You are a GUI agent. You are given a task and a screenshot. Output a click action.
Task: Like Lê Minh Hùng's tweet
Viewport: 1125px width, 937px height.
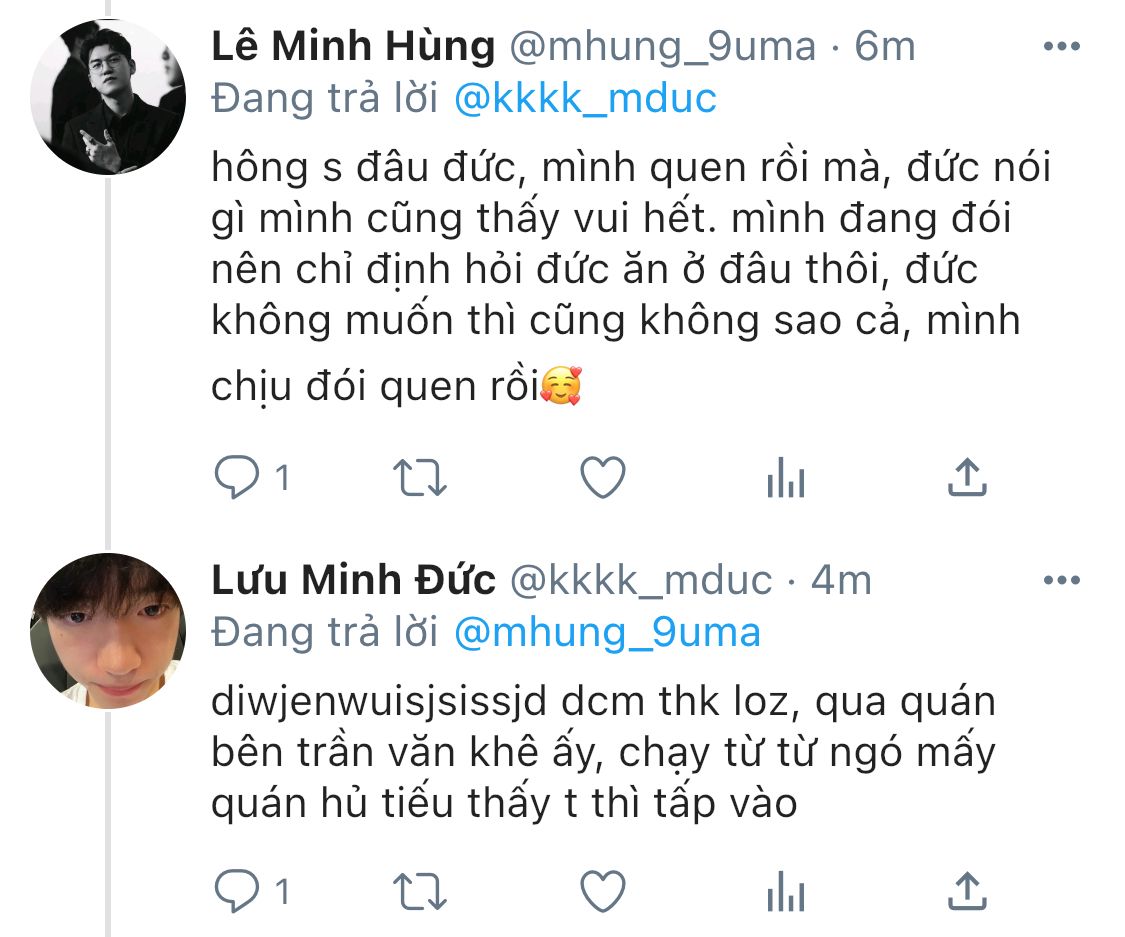pos(603,480)
